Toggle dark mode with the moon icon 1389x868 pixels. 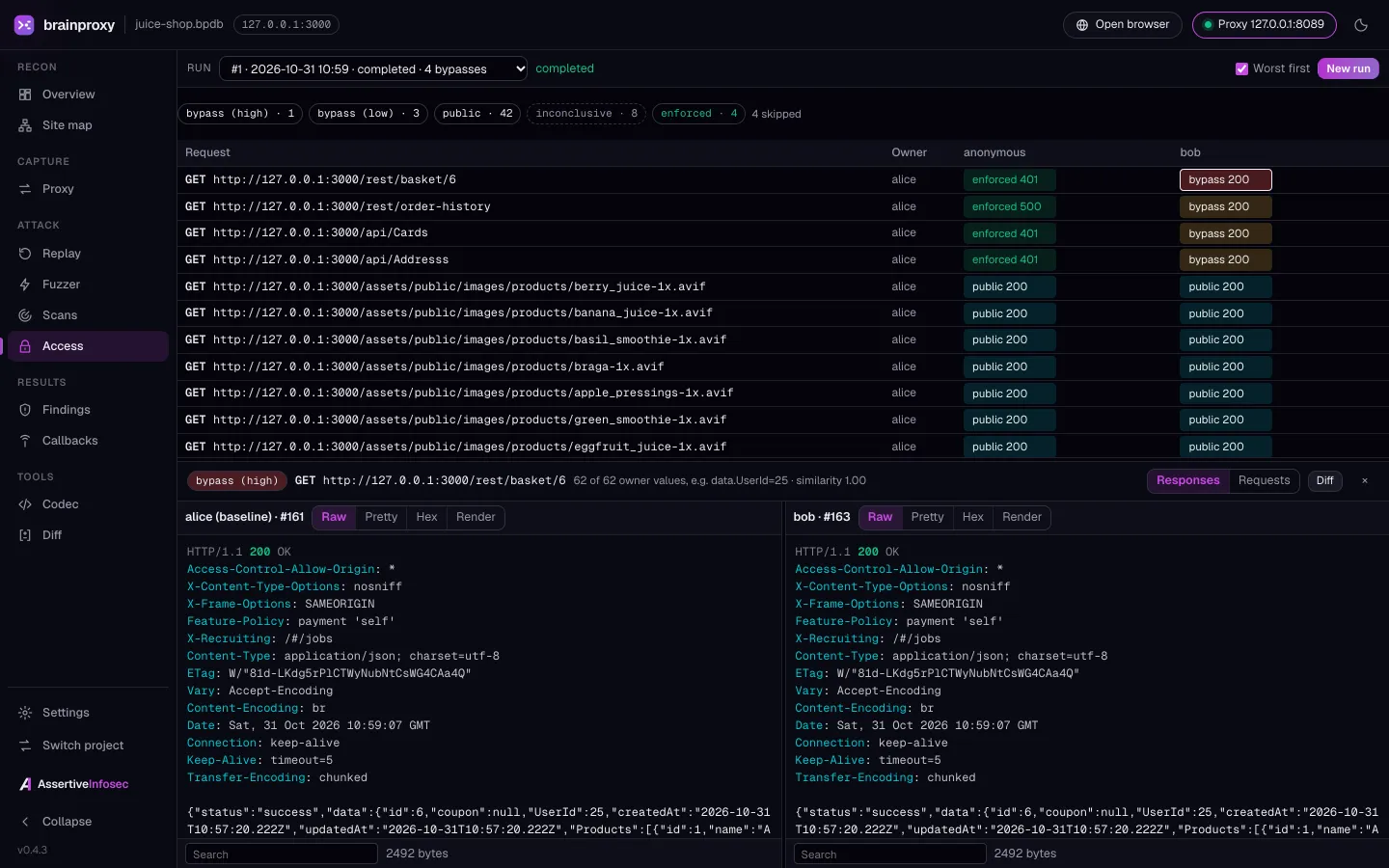tap(1361, 25)
